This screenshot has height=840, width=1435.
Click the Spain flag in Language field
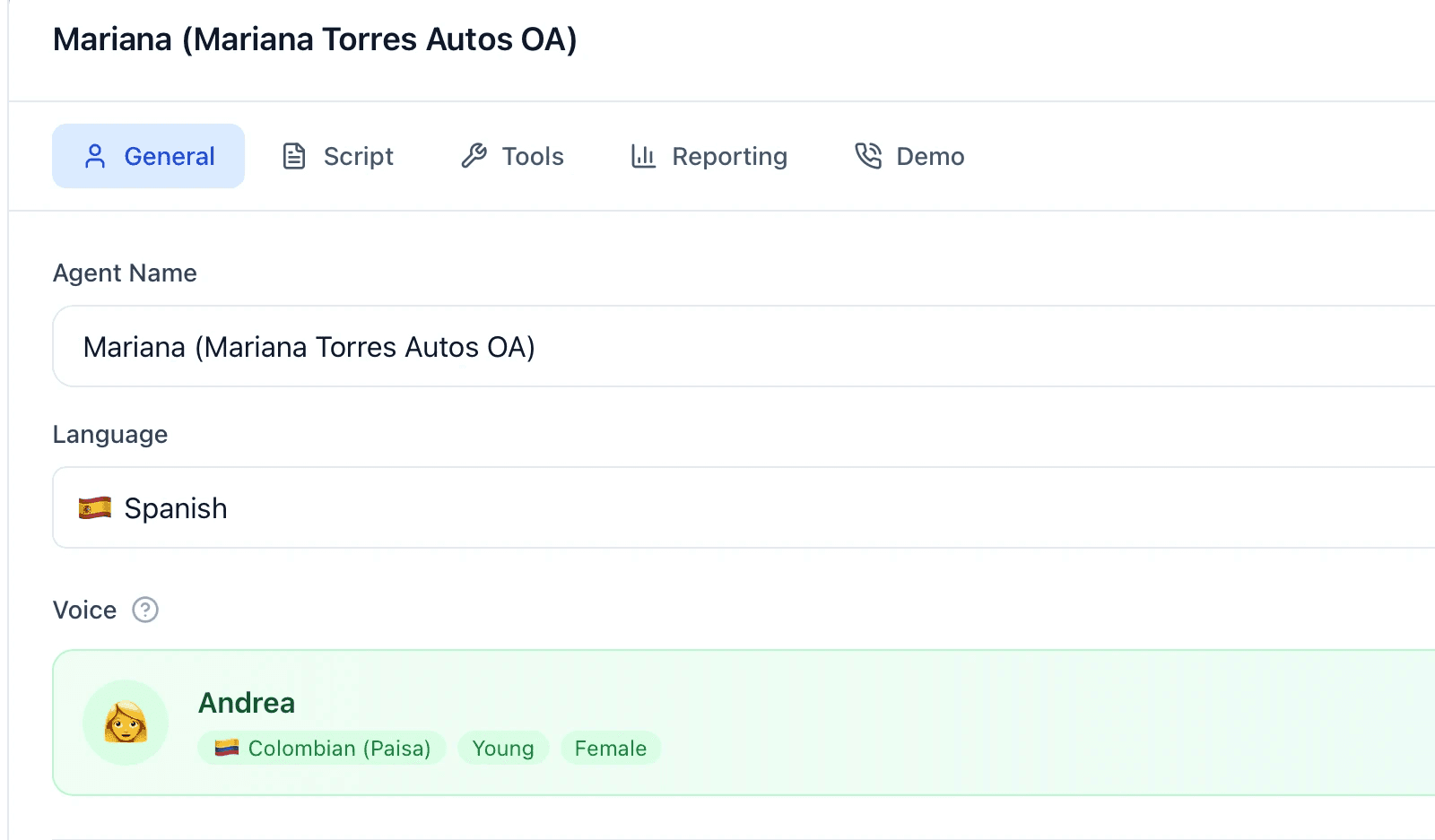(95, 508)
